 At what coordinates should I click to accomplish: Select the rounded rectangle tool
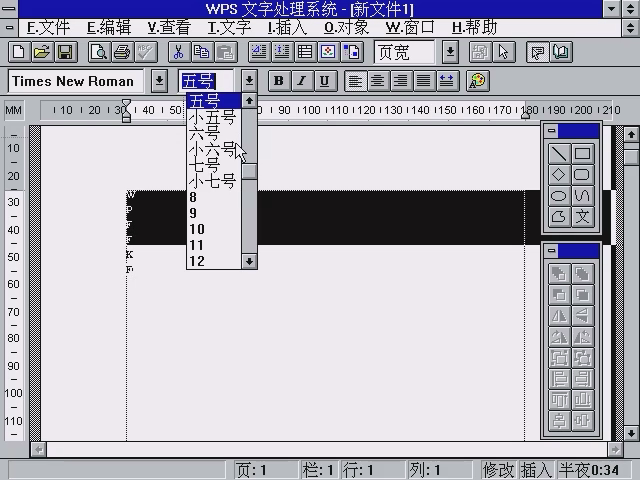click(582, 175)
